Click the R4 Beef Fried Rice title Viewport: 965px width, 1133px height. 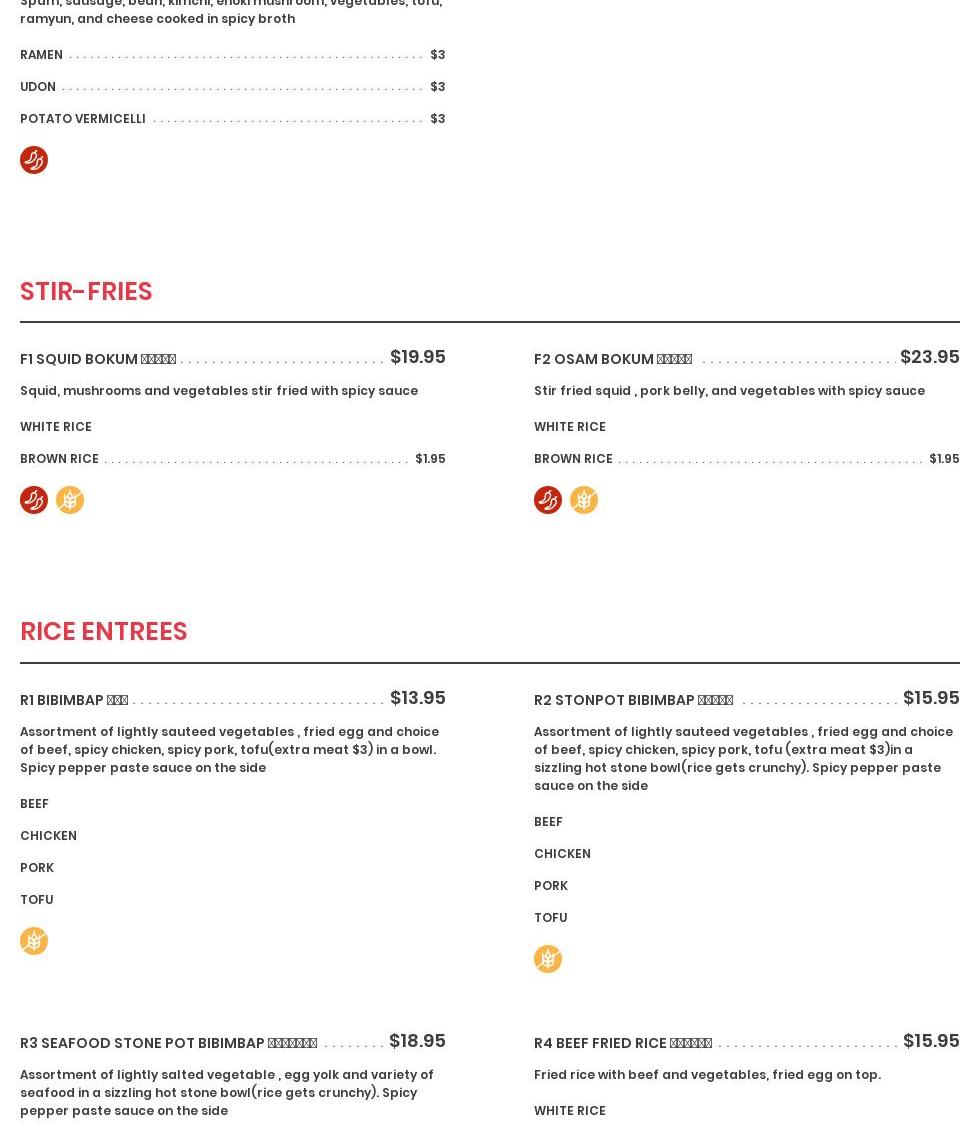pyautogui.click(x=622, y=1043)
